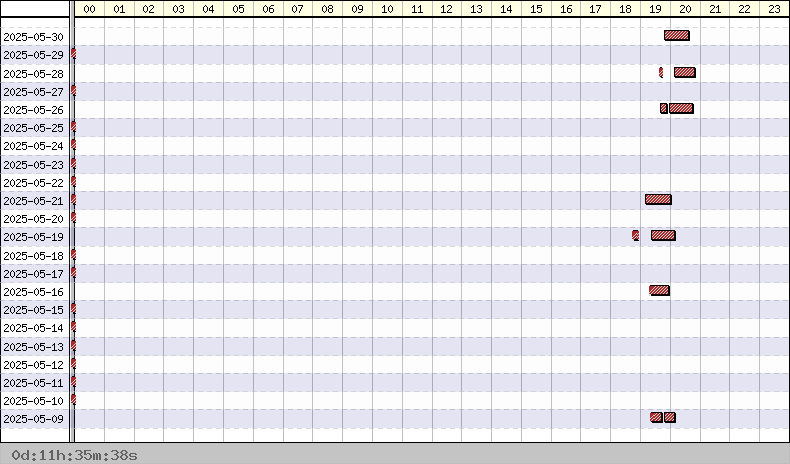Click the second bar on 2025-05-09 row
This screenshot has height=464, width=790.
point(670,417)
